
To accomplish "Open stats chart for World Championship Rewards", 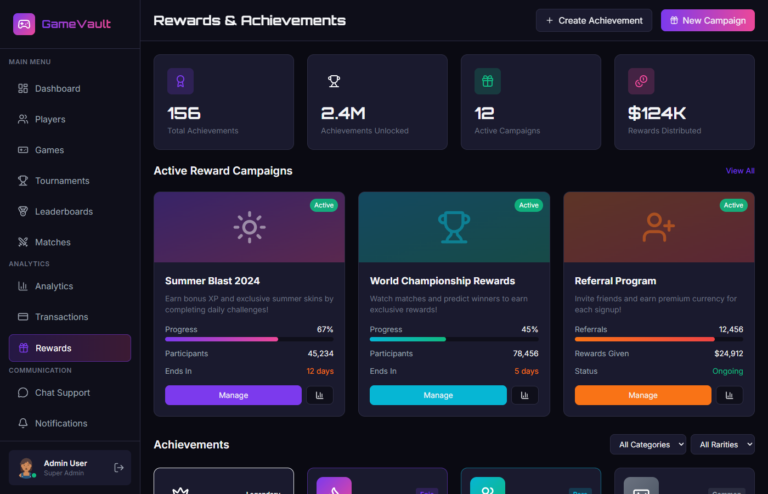I will tap(525, 395).
